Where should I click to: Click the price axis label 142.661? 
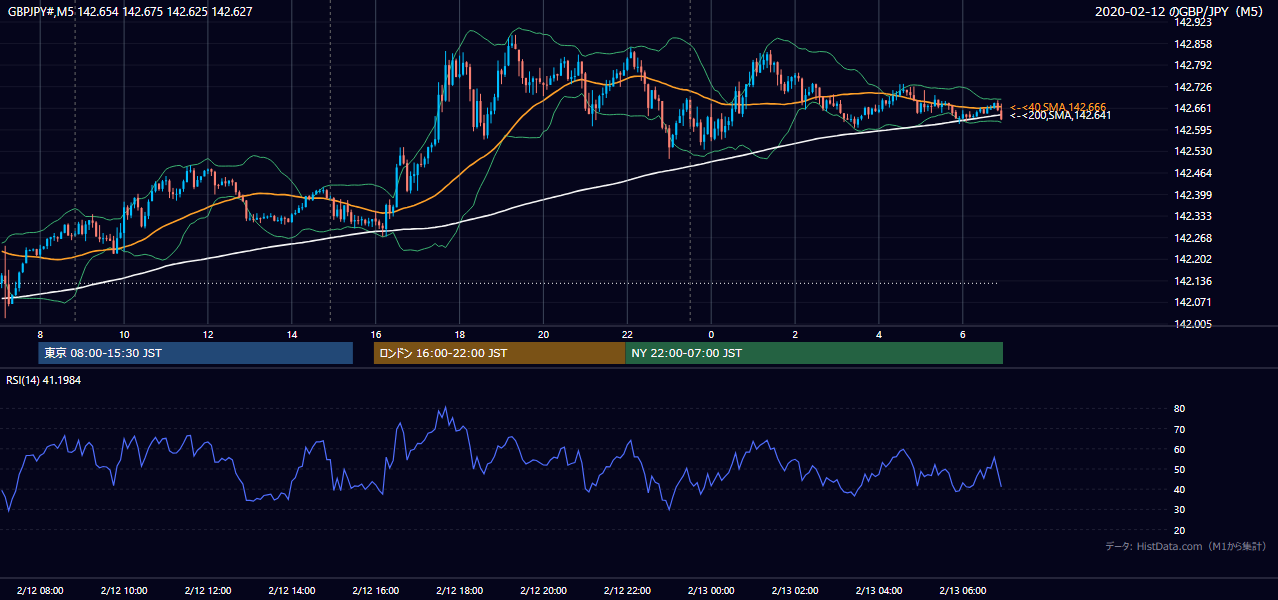tap(1193, 109)
